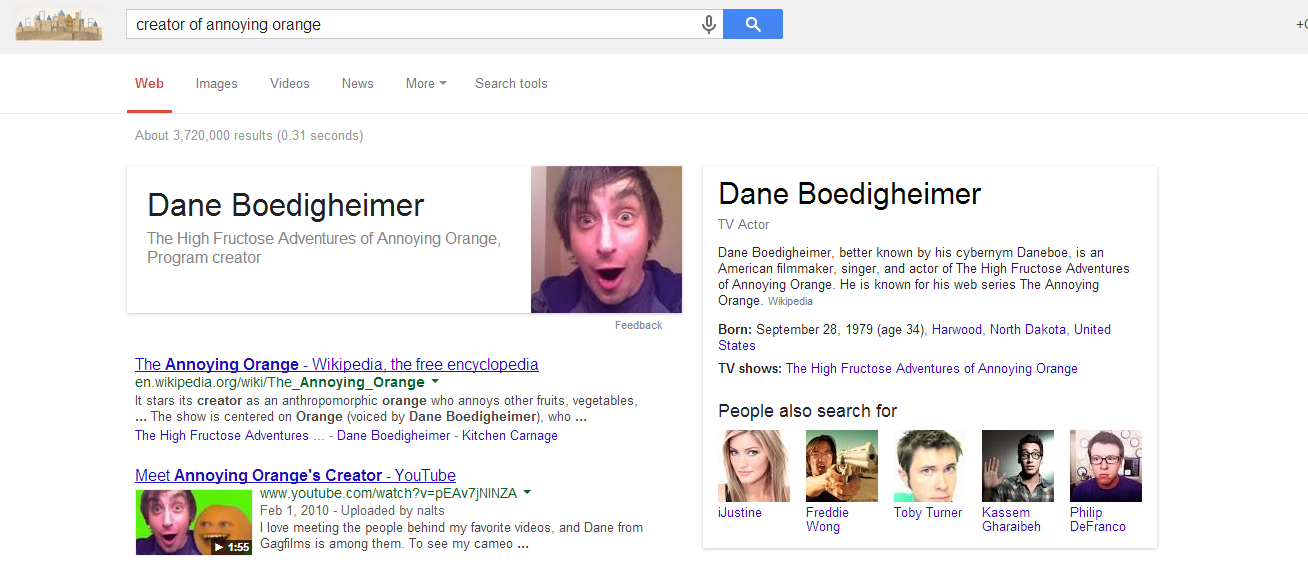
Task: Open The Annoying Orange Wikipedia result
Action: [x=336, y=364]
